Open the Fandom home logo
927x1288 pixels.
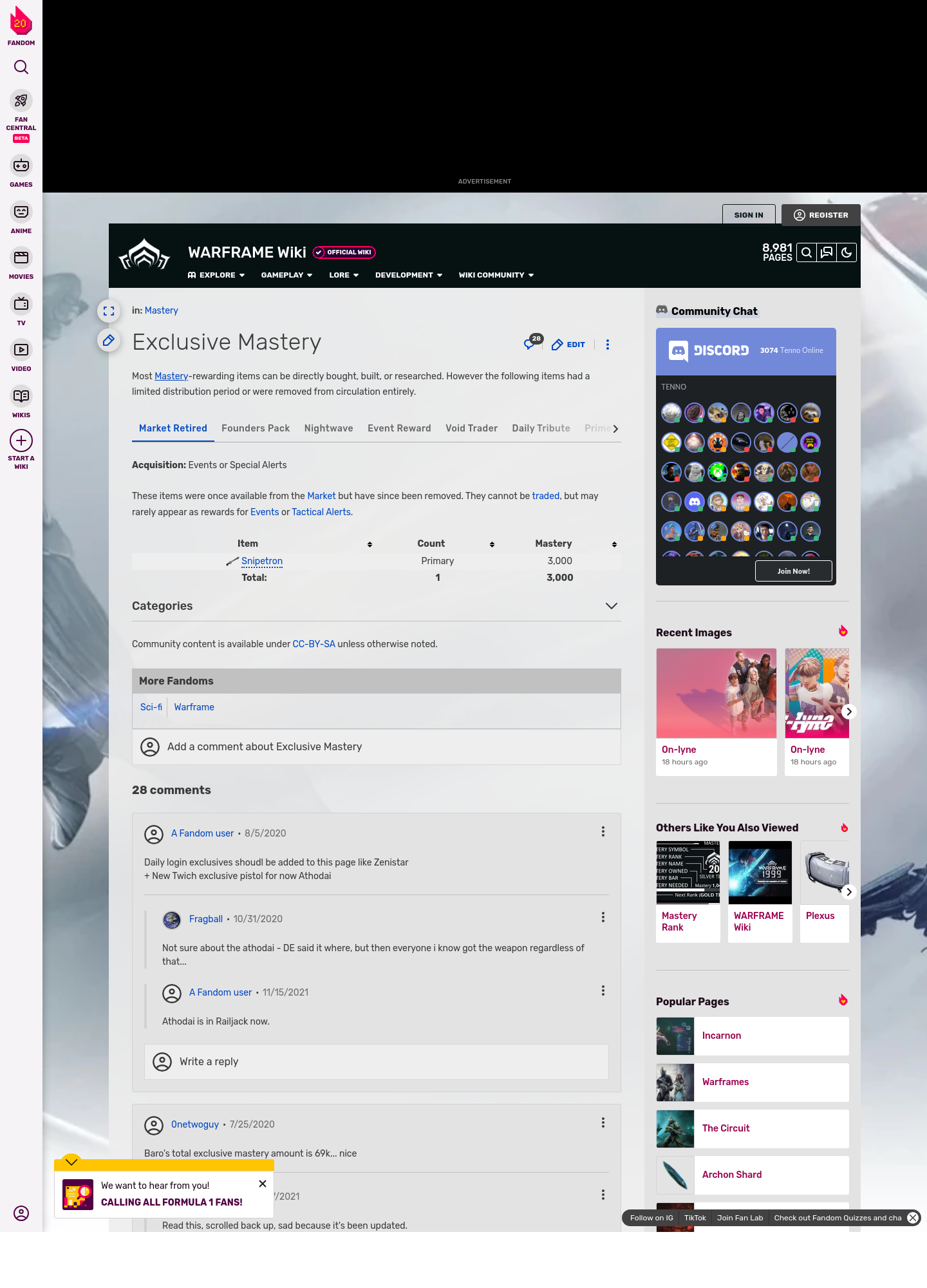pos(21,26)
